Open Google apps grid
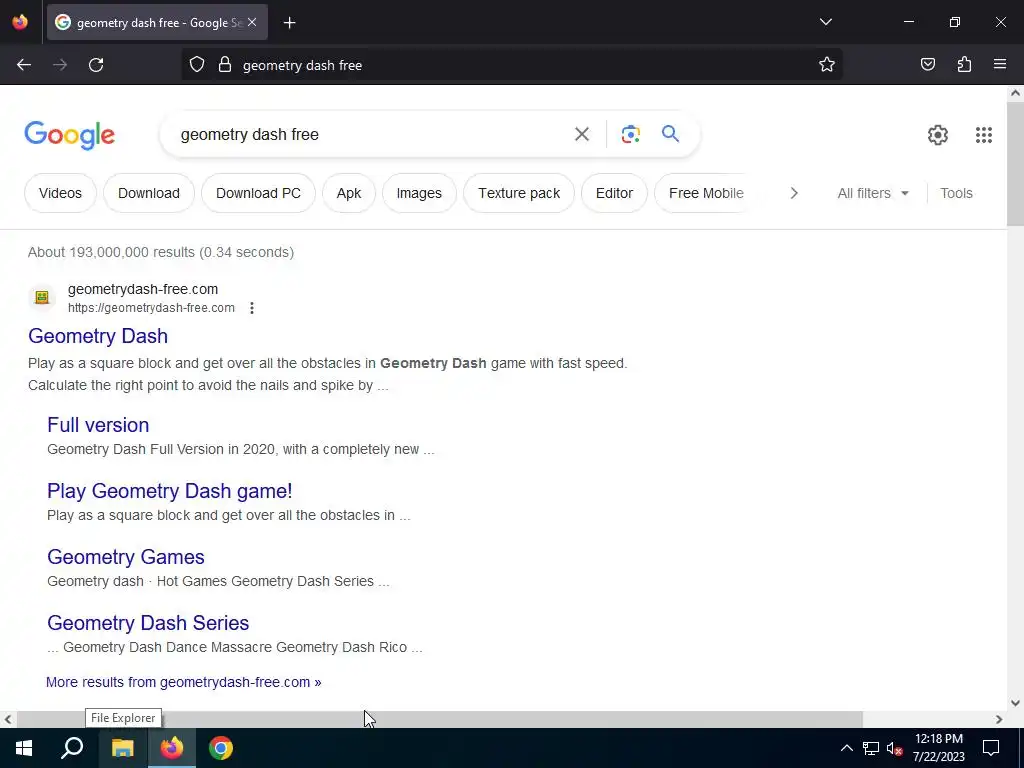 pyautogui.click(x=984, y=135)
